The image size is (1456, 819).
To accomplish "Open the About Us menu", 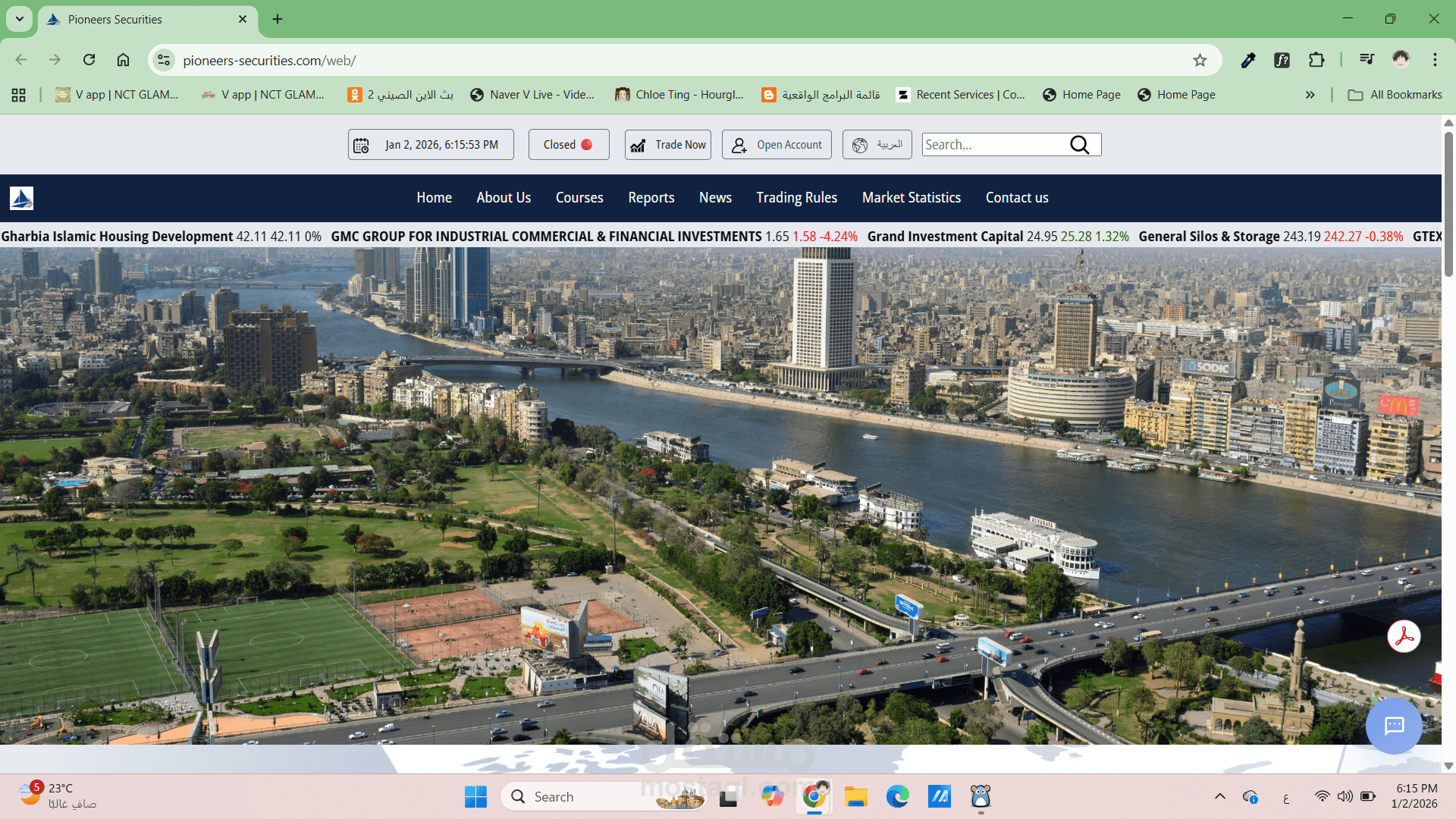I will point(504,198).
